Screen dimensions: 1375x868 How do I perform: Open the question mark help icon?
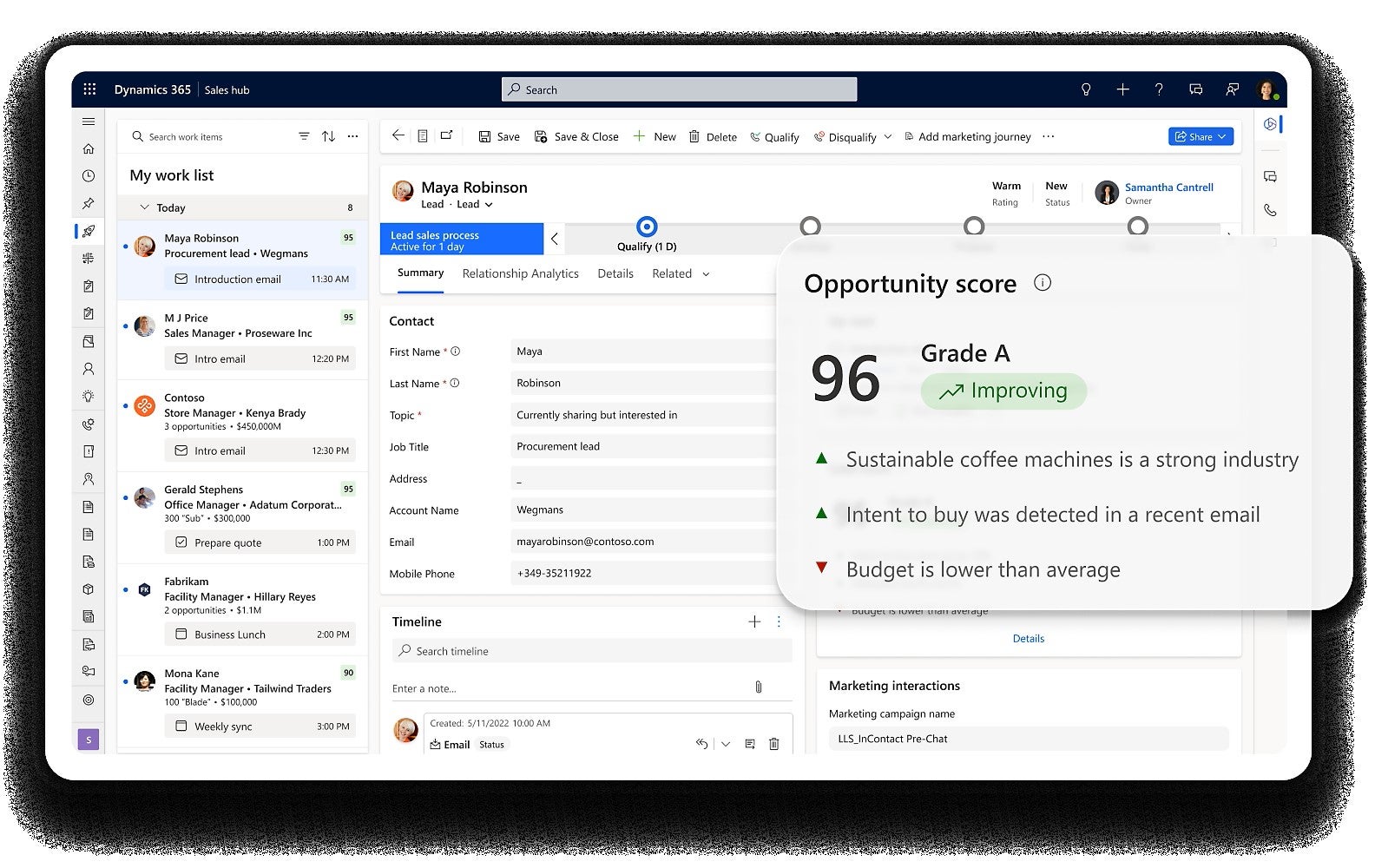(x=1159, y=89)
